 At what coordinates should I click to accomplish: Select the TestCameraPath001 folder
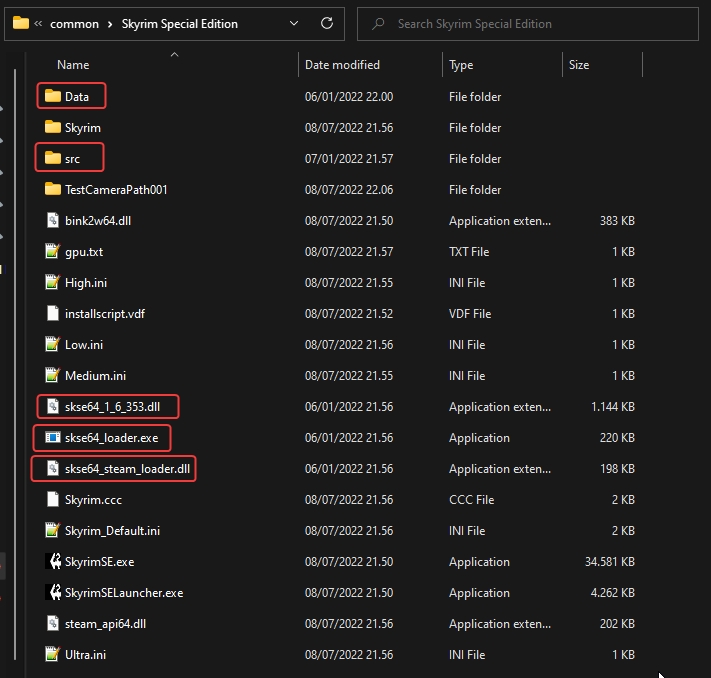116,190
